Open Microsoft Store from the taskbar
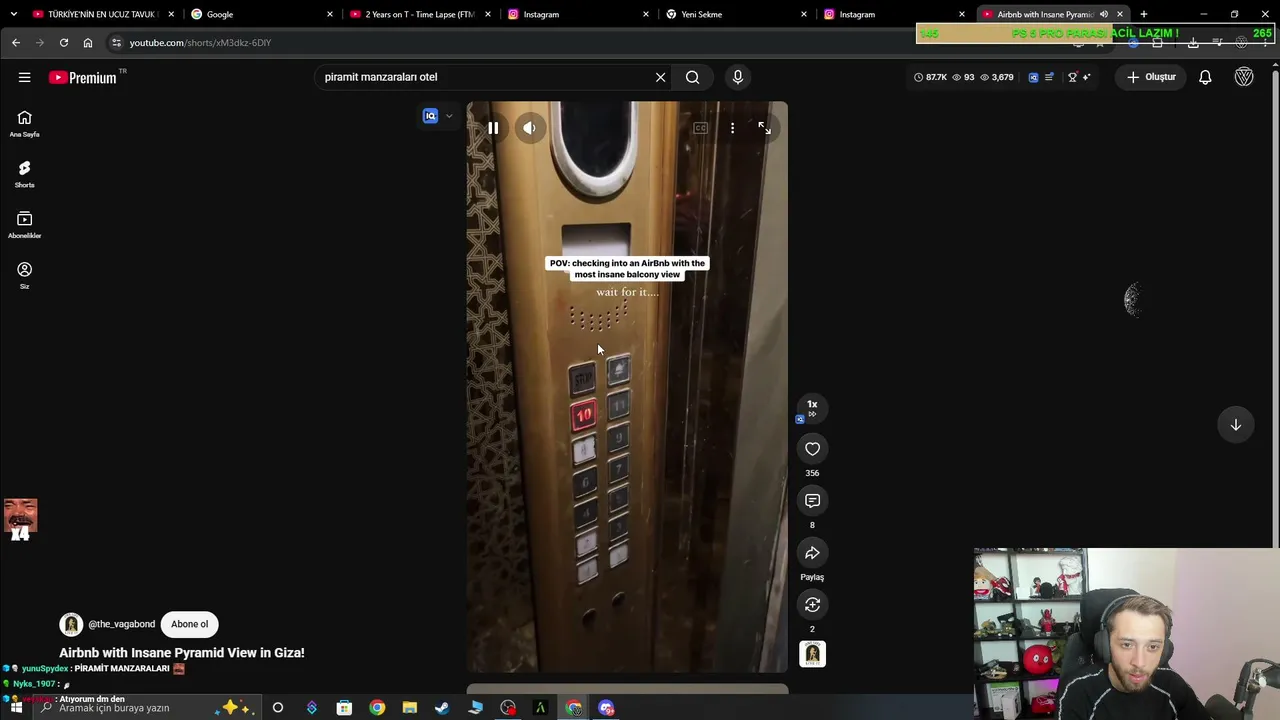 coord(344,708)
